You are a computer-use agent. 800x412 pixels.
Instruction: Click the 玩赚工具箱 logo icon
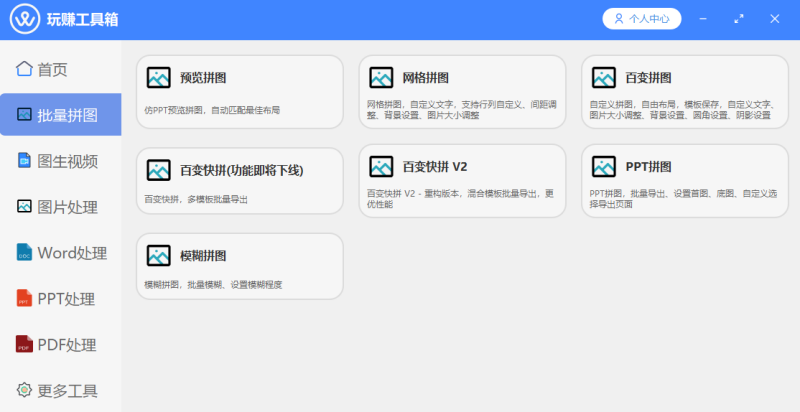25,19
